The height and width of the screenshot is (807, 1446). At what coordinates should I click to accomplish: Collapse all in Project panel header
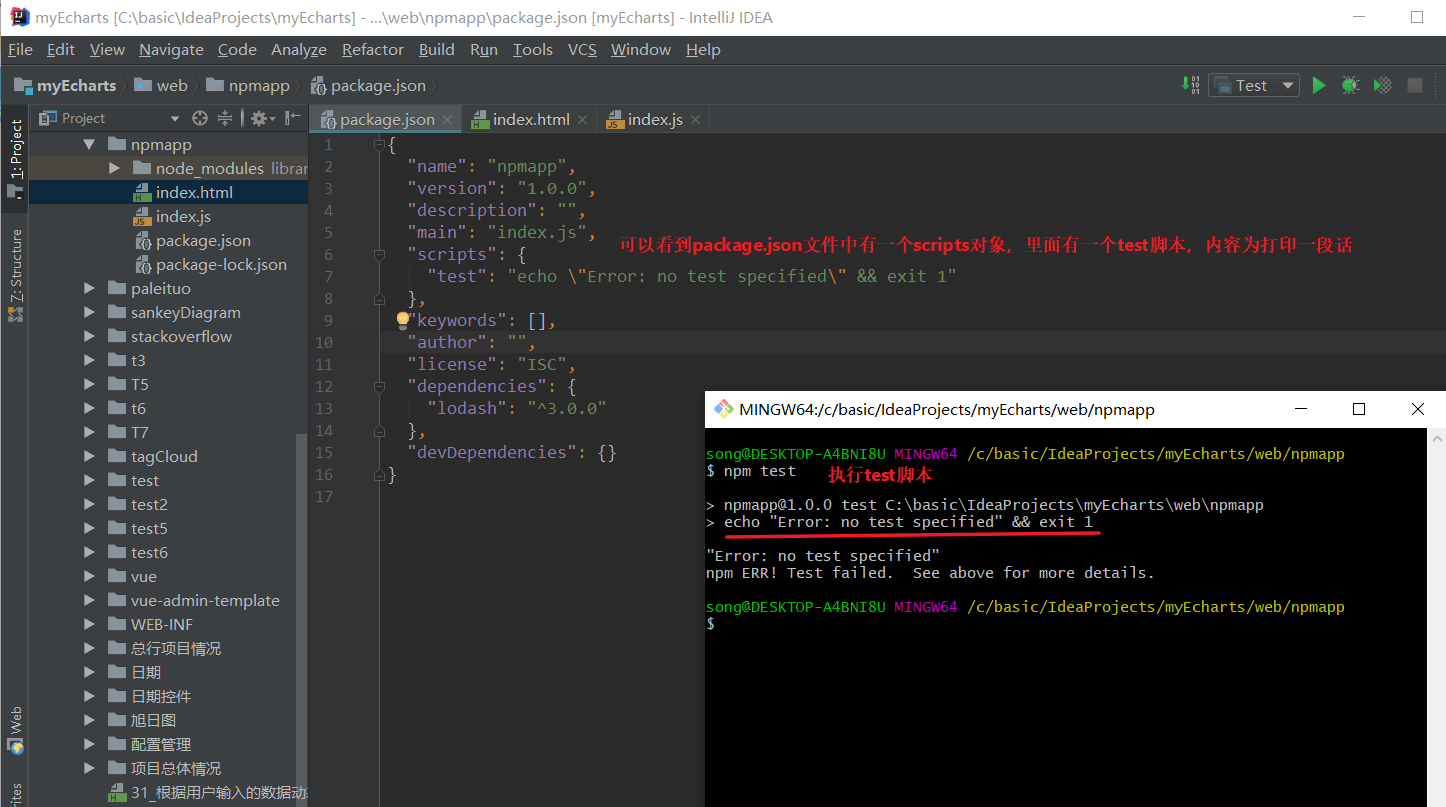225,118
